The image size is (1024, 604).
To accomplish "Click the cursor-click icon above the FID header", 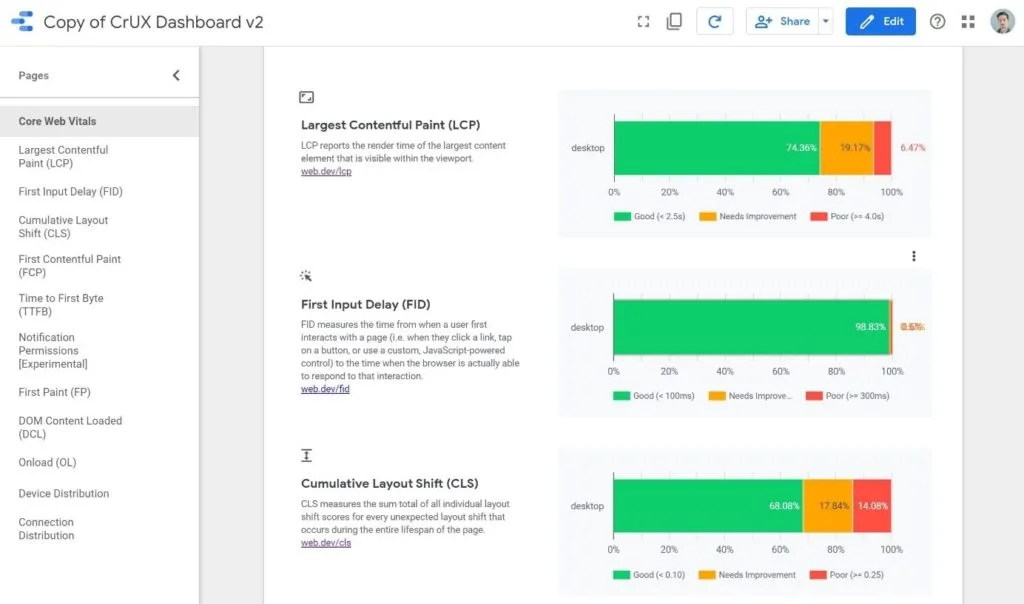I will (x=305, y=276).
